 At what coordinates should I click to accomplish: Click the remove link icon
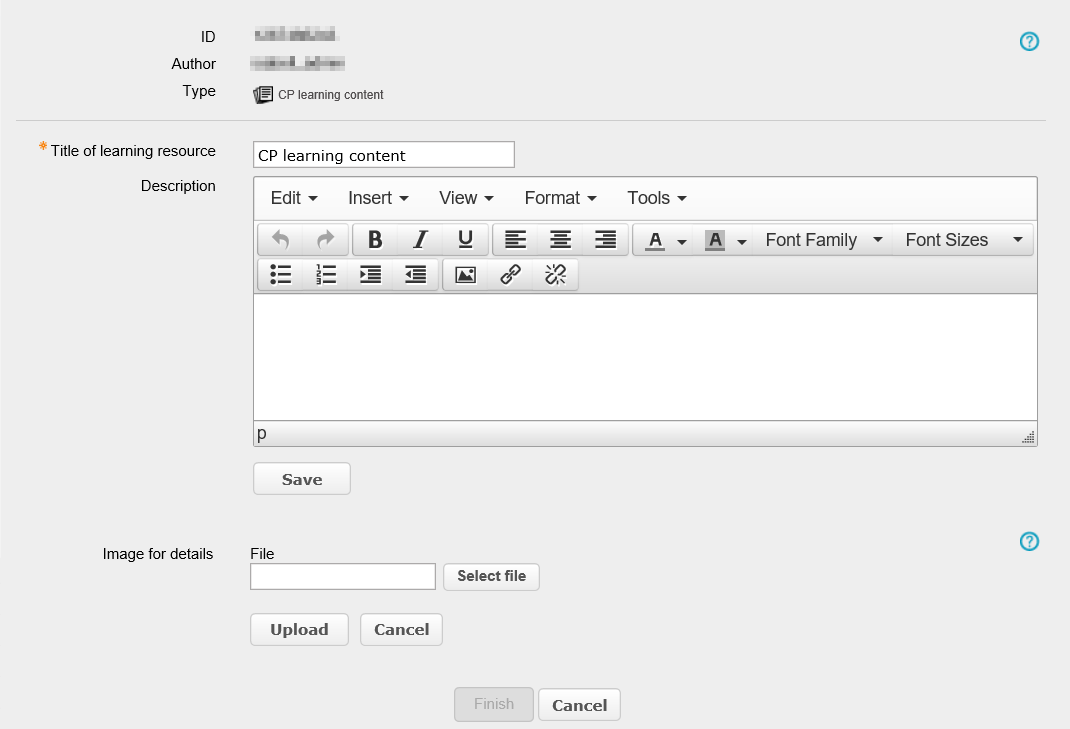[x=555, y=275]
